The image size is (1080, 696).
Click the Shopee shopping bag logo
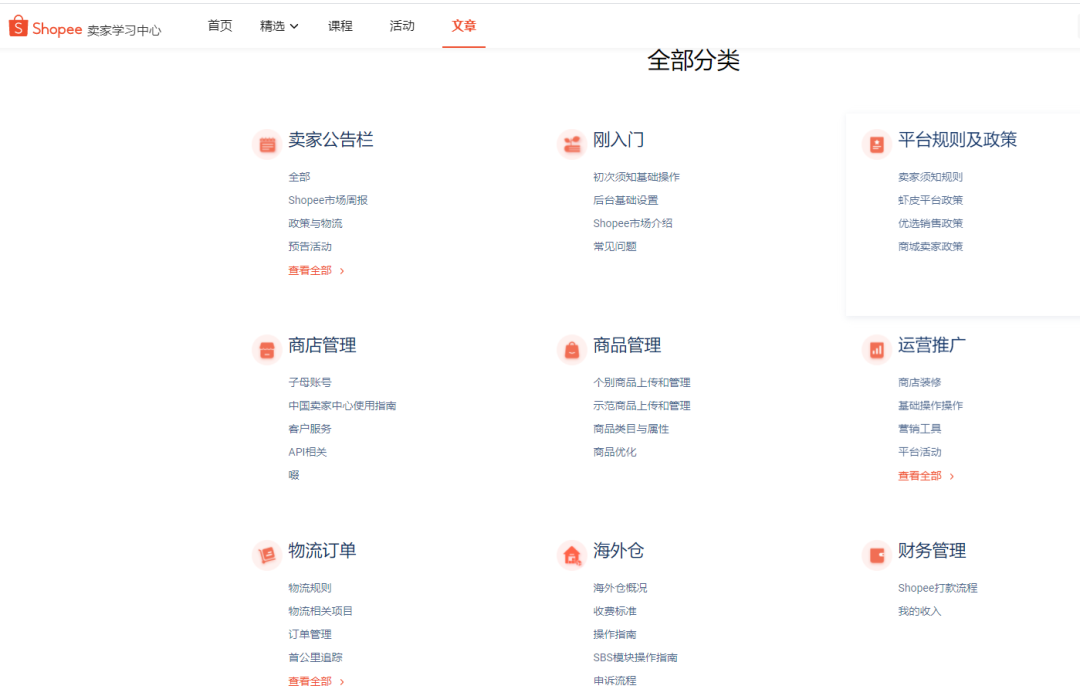pos(18,26)
